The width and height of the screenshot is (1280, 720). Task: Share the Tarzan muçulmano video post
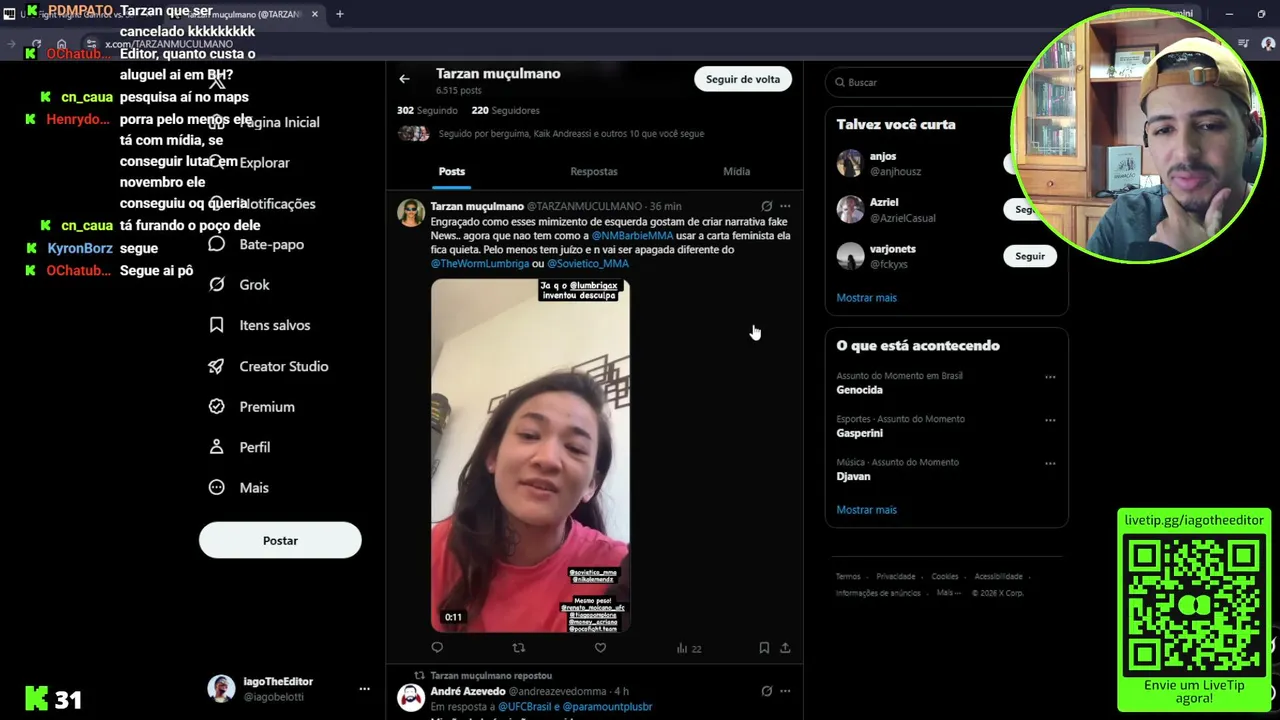click(x=785, y=648)
